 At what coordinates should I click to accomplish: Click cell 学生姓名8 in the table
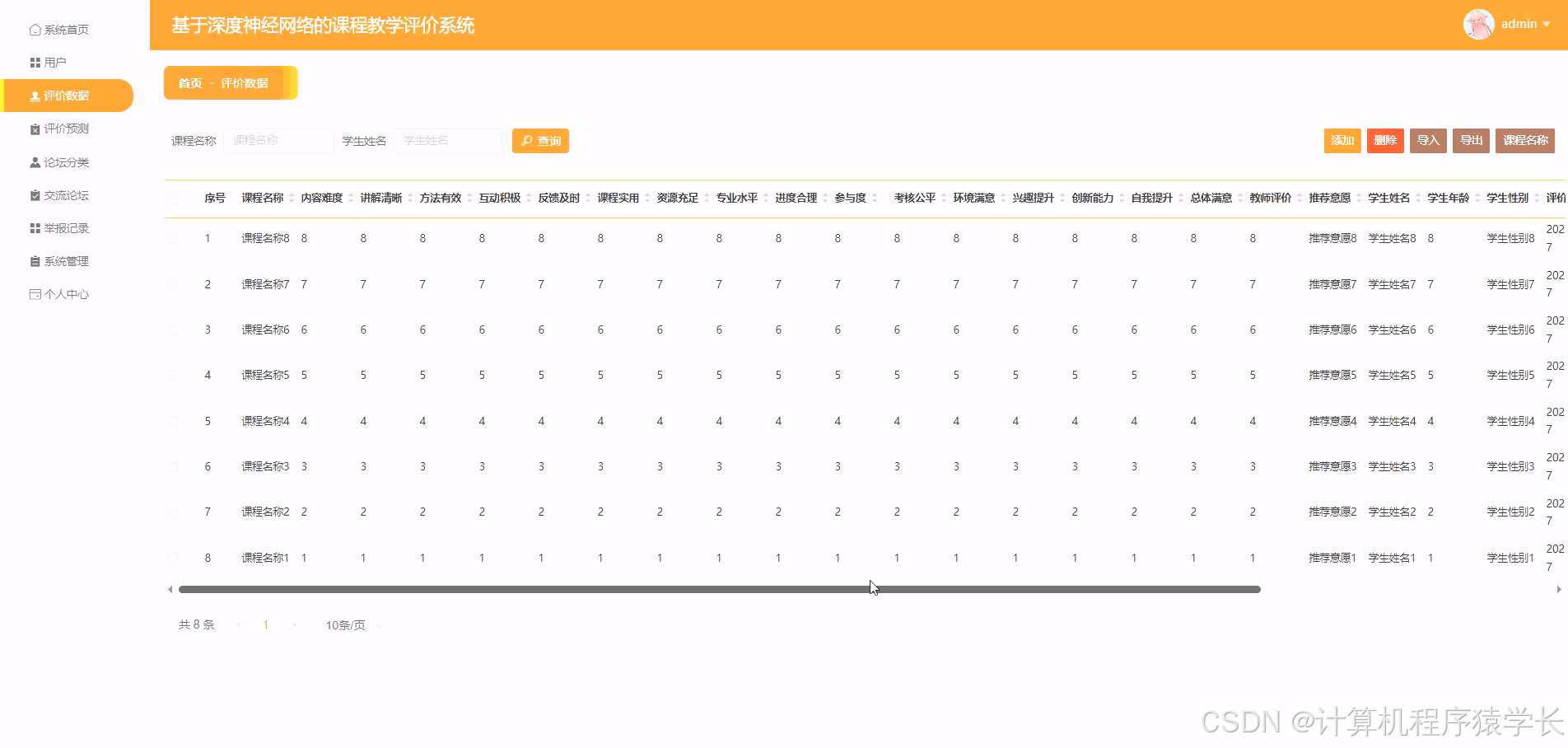[1392, 238]
